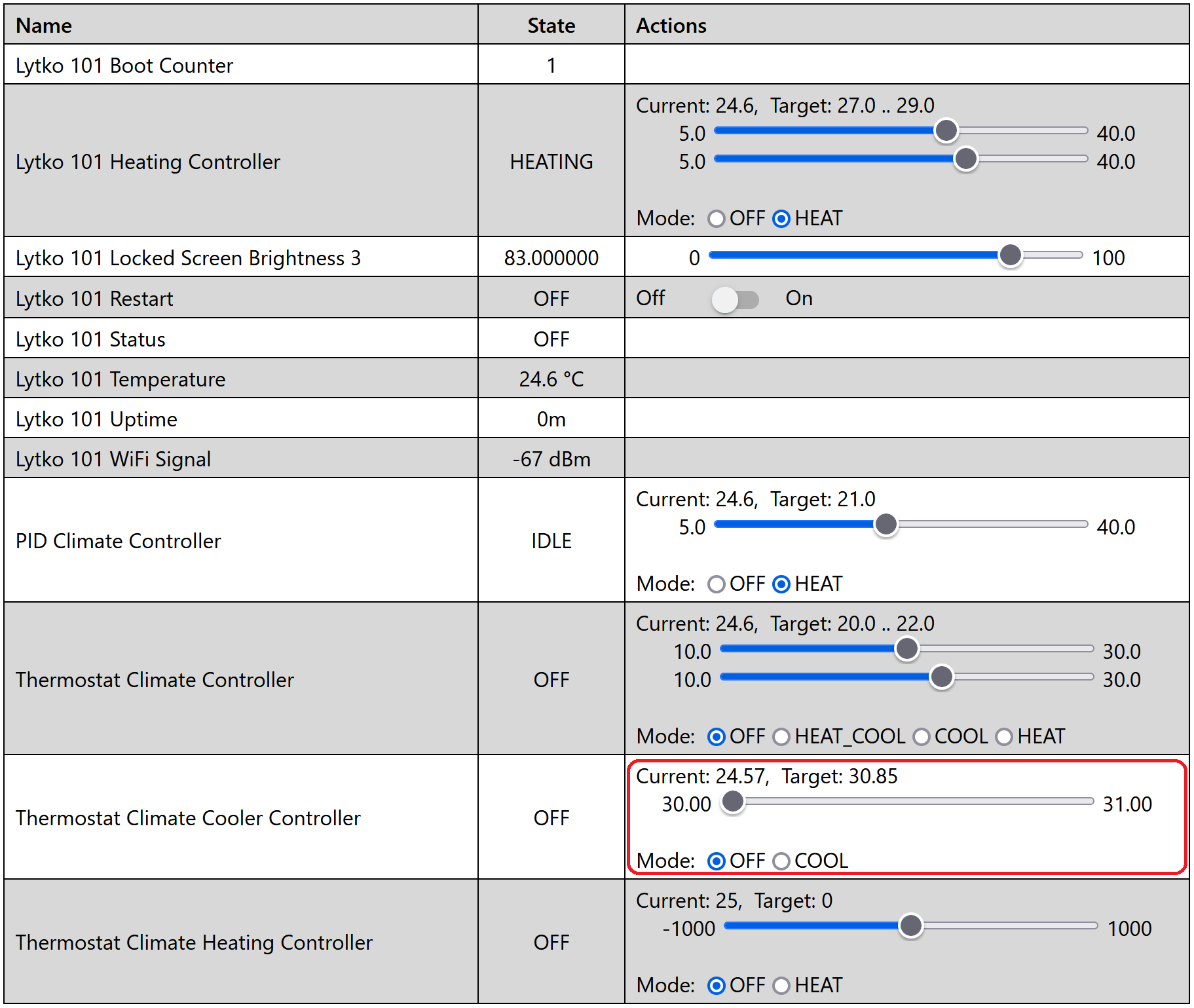
Task: Enable HEAT_COOL mode on Thermostat Climate Controller
Action: point(781,737)
